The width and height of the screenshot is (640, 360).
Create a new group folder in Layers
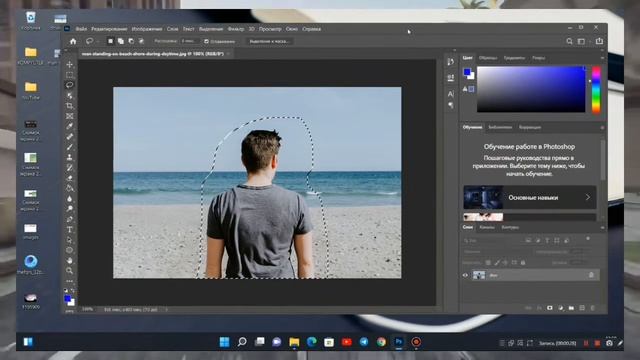571,308
